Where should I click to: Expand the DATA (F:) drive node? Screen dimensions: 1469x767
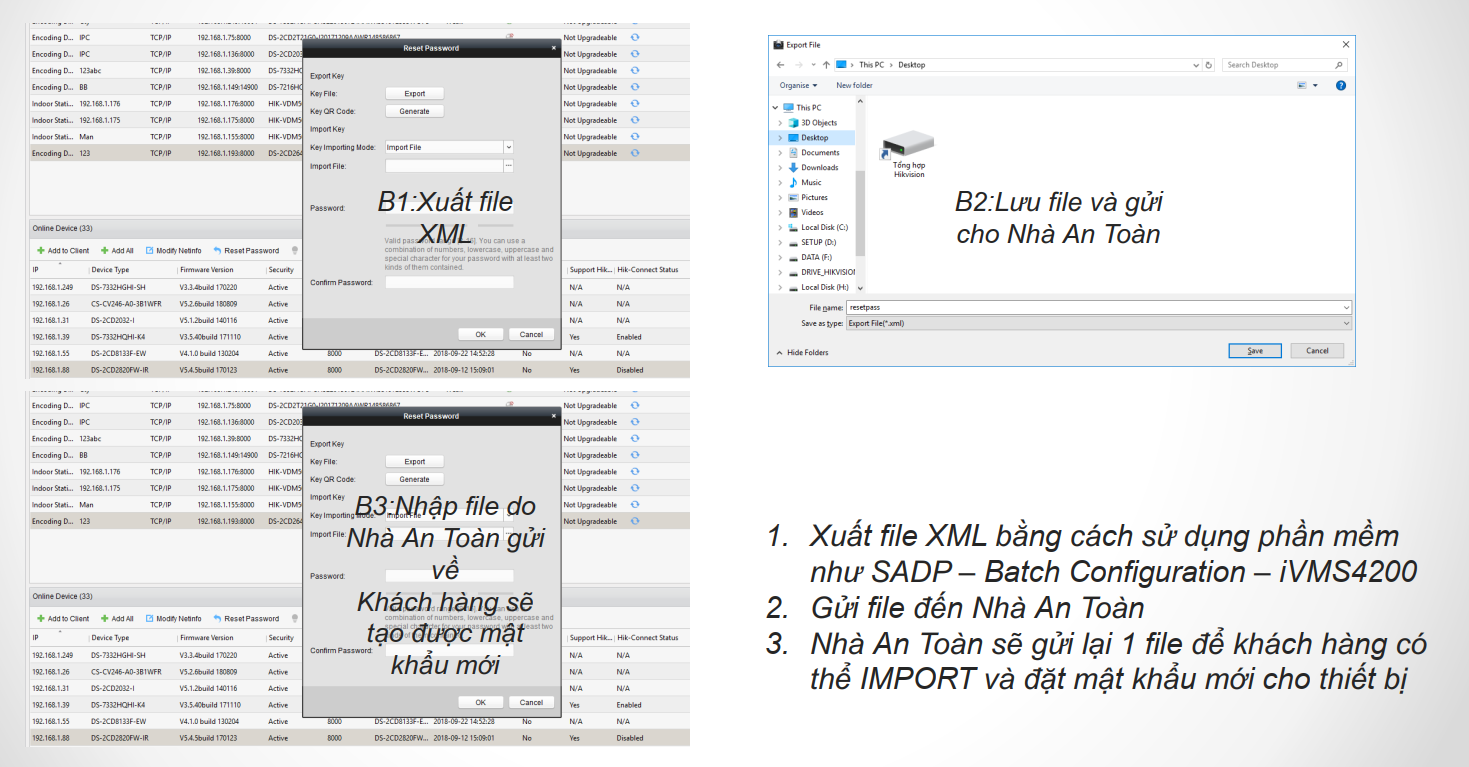781,258
